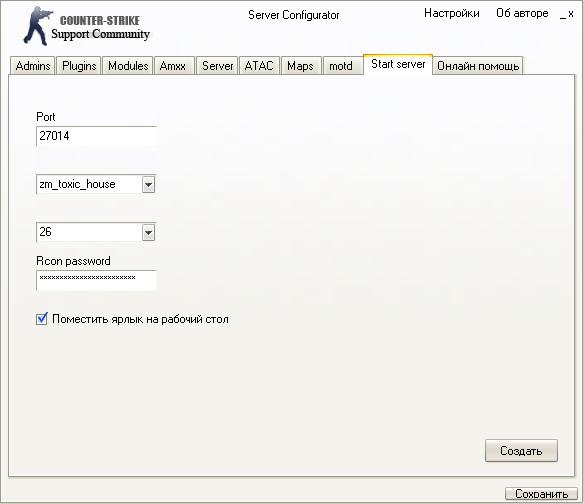The width and height of the screenshot is (584, 504).
Task: Uncheck Поместить ярлык на рабочий стол
Action: 42,319
